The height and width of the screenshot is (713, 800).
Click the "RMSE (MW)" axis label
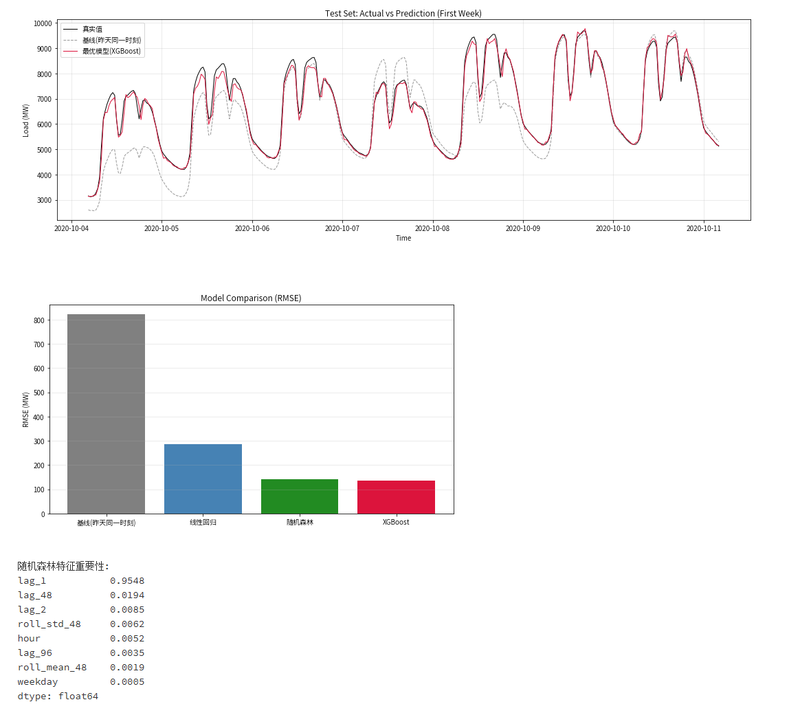pos(26,410)
